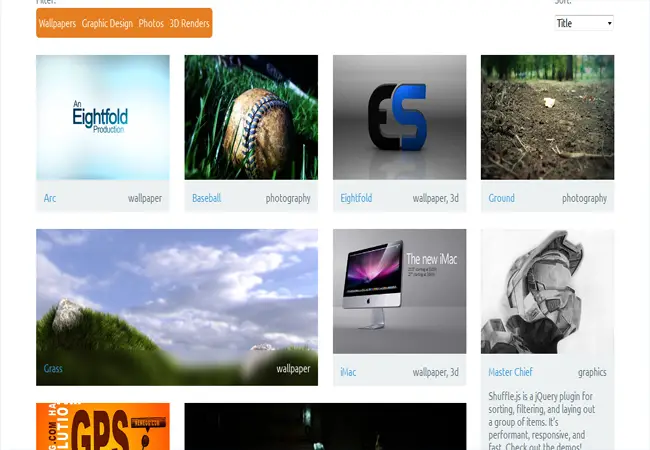650x450 pixels.
Task: Open the iMac render thumbnail
Action: click(x=400, y=291)
